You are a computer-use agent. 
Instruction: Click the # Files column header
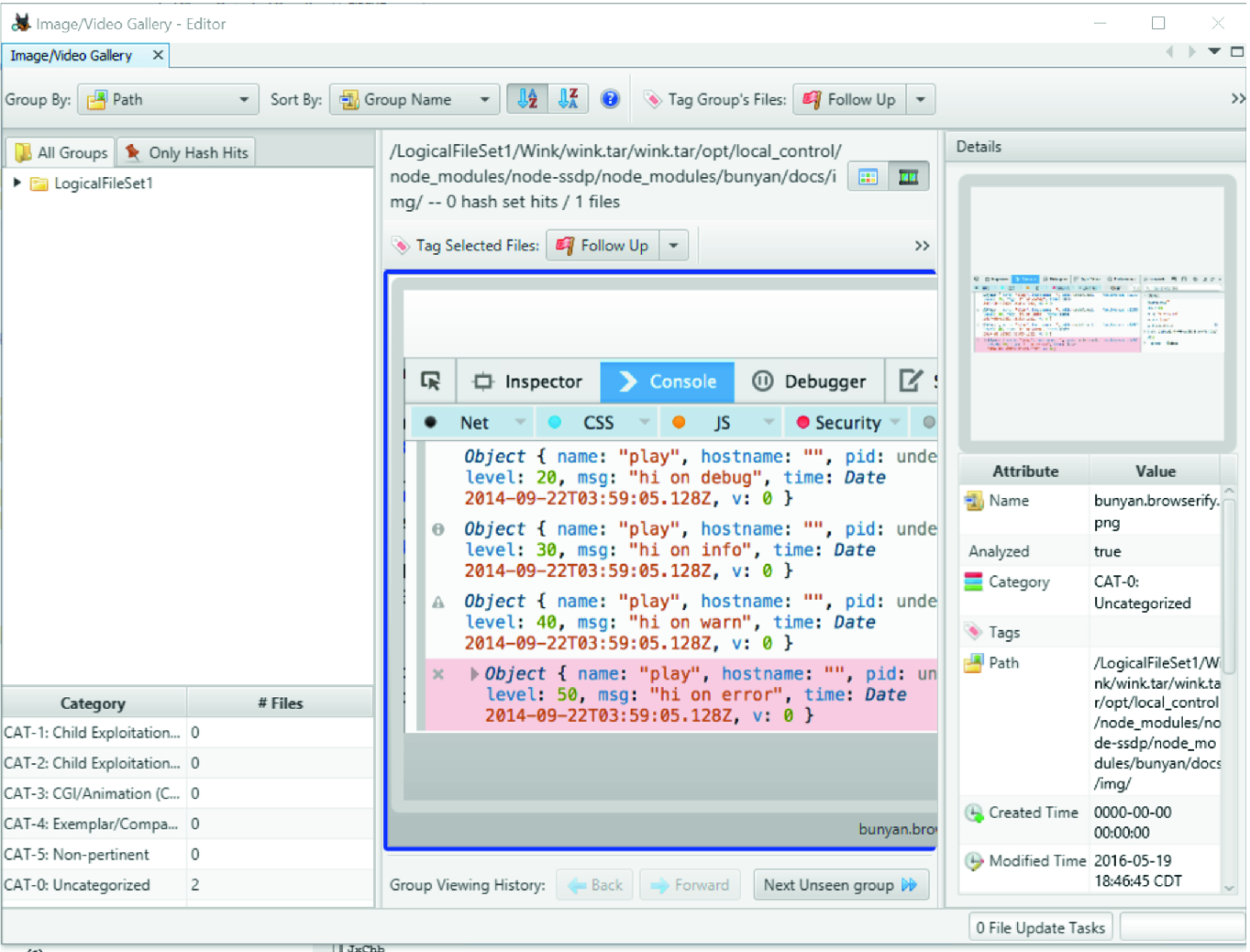click(x=280, y=703)
